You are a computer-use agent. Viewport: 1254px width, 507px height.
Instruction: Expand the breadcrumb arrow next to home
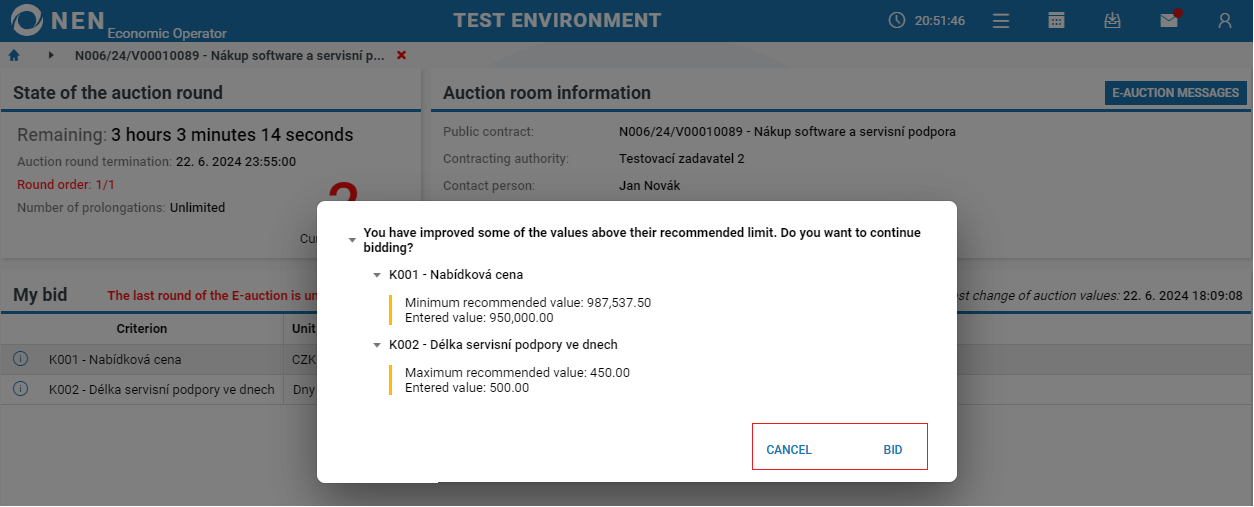(50, 55)
